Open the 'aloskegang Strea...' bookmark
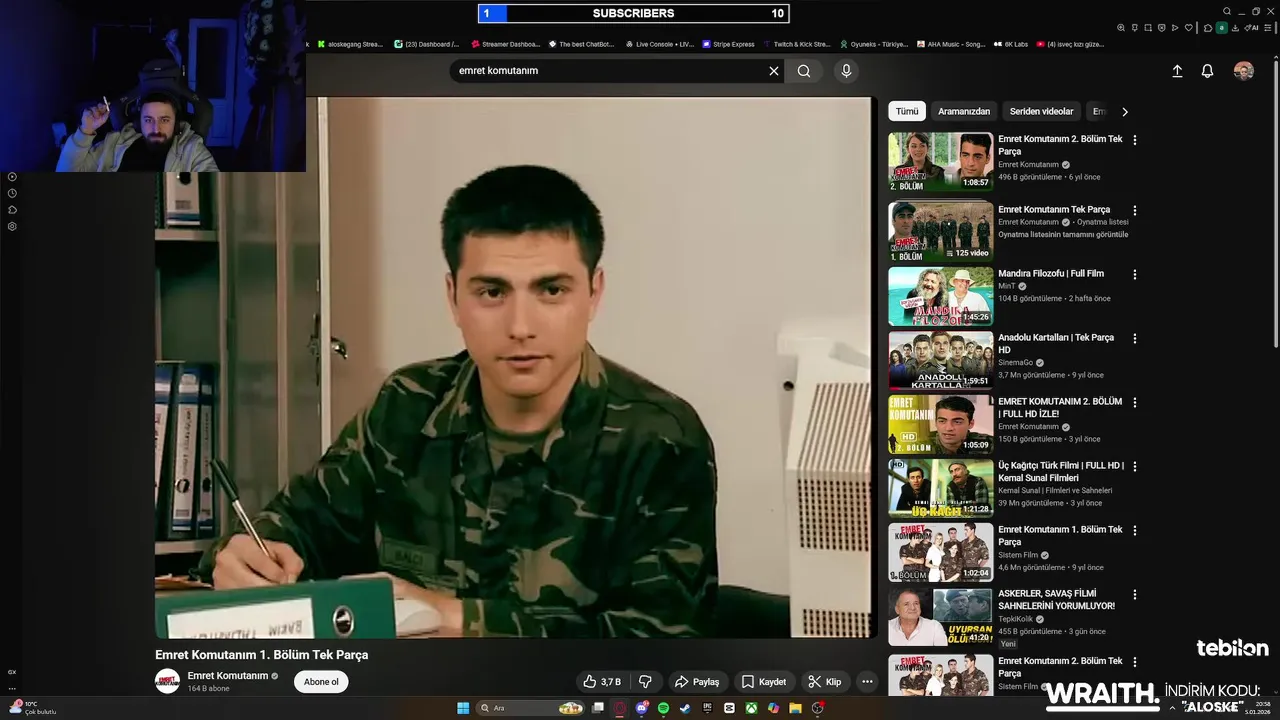 (x=350, y=44)
